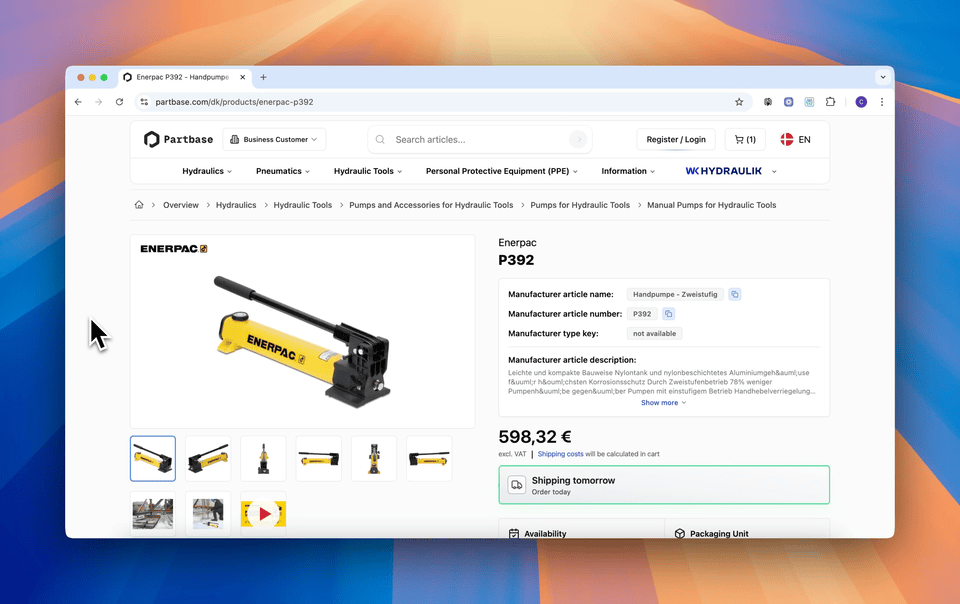Click the Availability calendar icon

point(514,534)
